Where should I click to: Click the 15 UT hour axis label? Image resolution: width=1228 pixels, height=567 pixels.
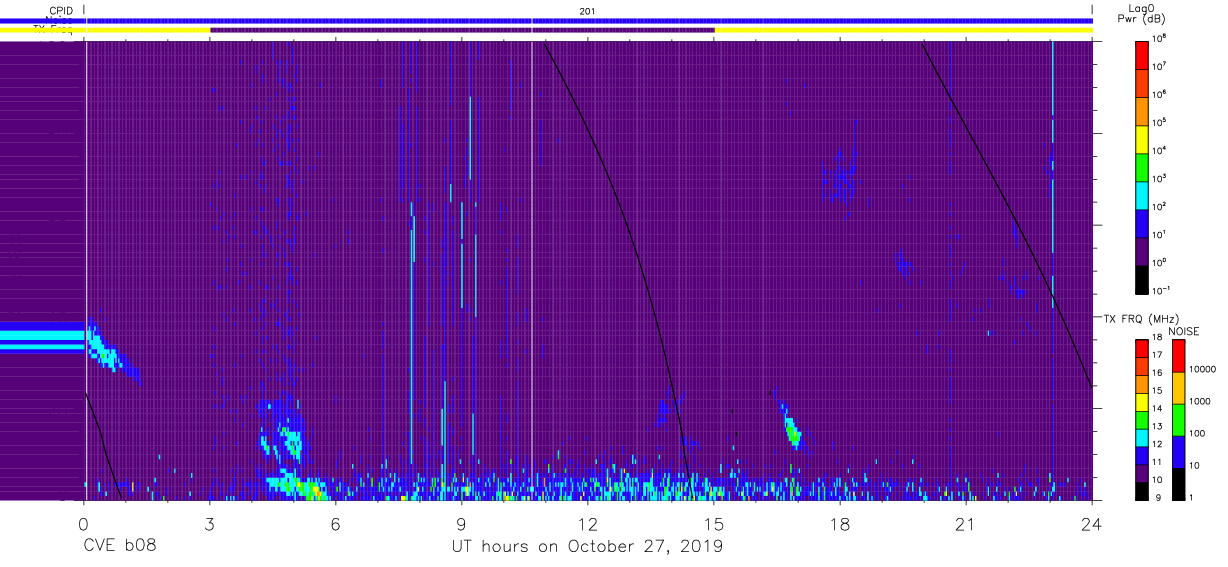click(x=714, y=523)
